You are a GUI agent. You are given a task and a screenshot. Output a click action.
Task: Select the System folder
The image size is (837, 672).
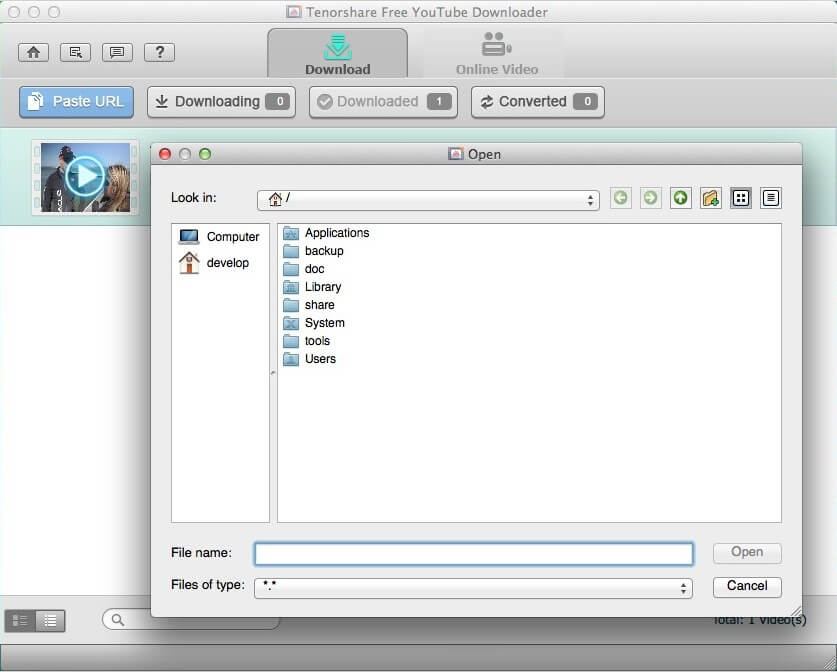(314, 323)
